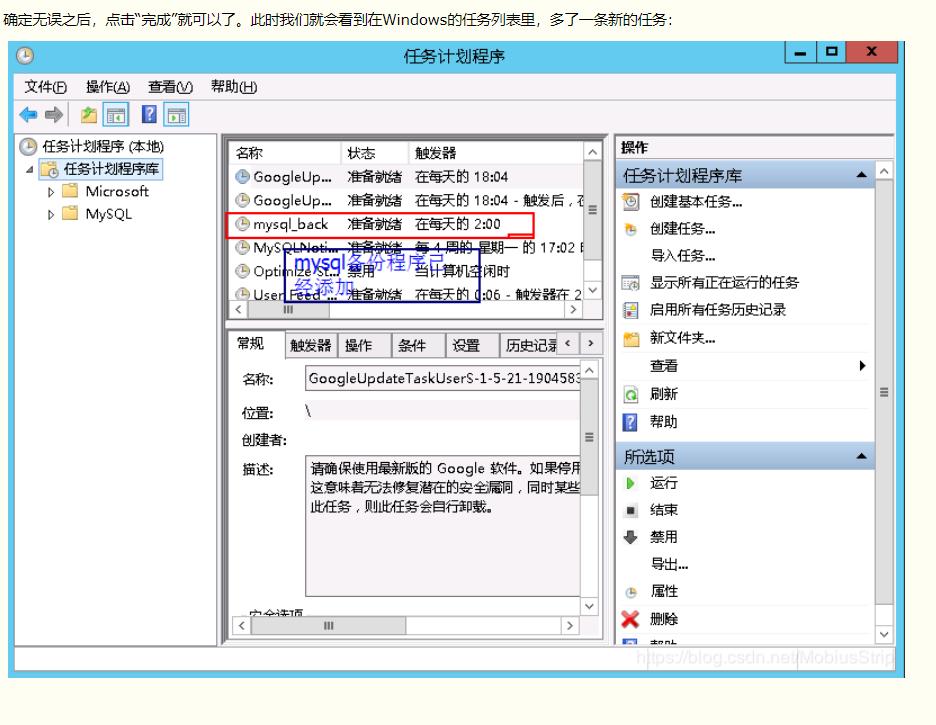
Task: Open the 帮助(H) menu
Action: click(233, 87)
